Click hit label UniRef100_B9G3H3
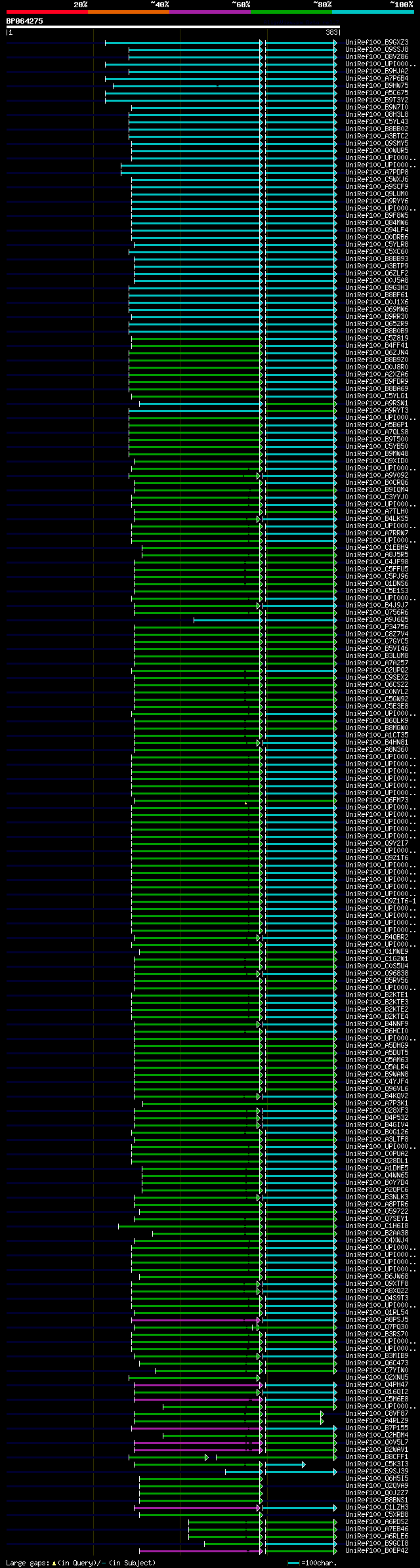 click(x=377, y=288)
